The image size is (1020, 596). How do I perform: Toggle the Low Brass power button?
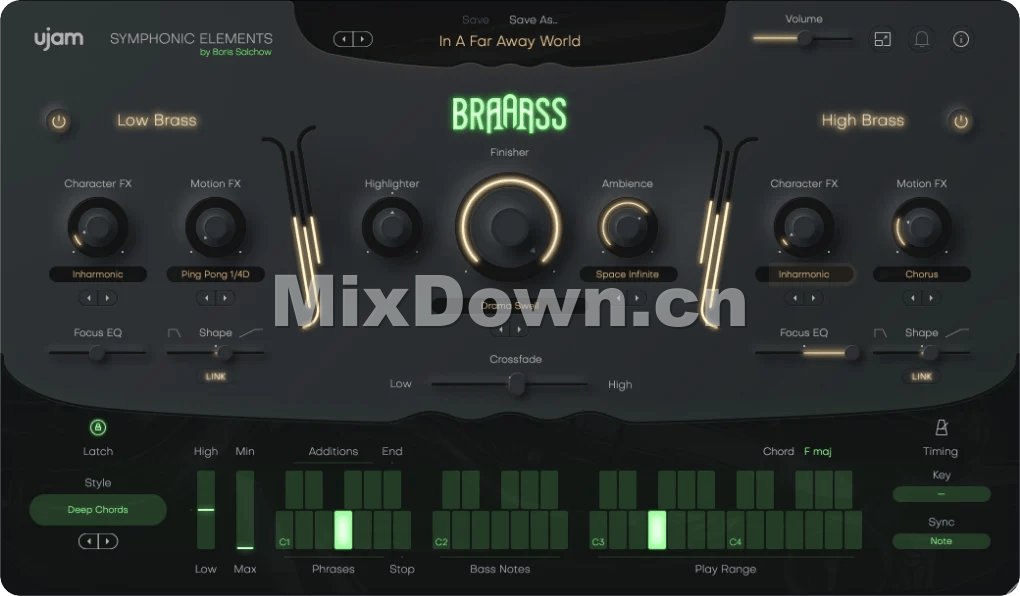[59, 121]
